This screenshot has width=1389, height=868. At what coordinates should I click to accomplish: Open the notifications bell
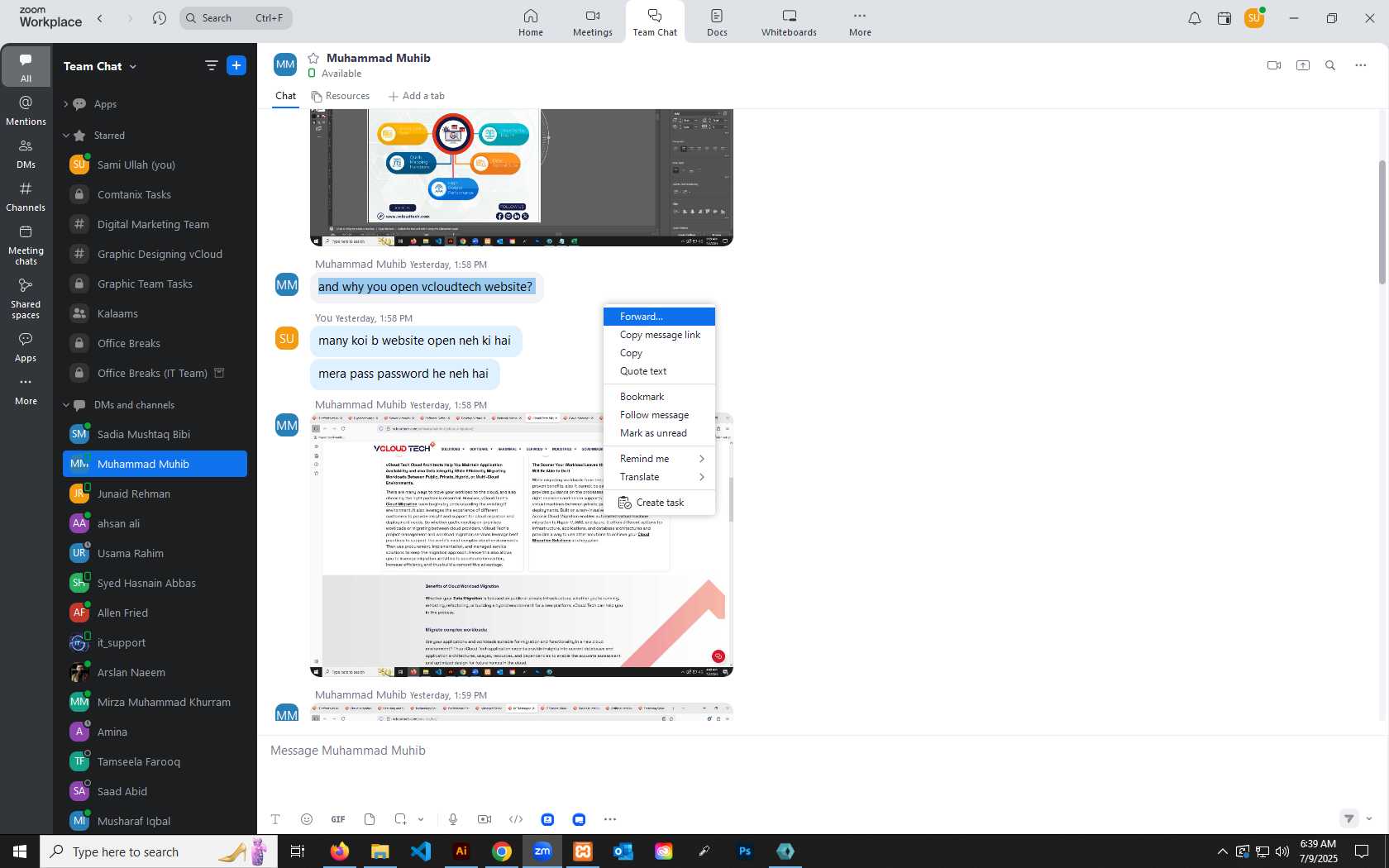tap(1195, 18)
